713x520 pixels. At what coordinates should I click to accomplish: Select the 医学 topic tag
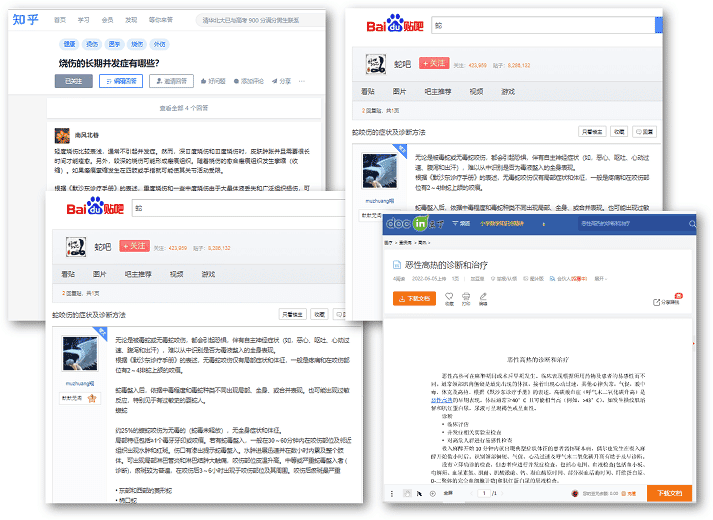coord(114,44)
